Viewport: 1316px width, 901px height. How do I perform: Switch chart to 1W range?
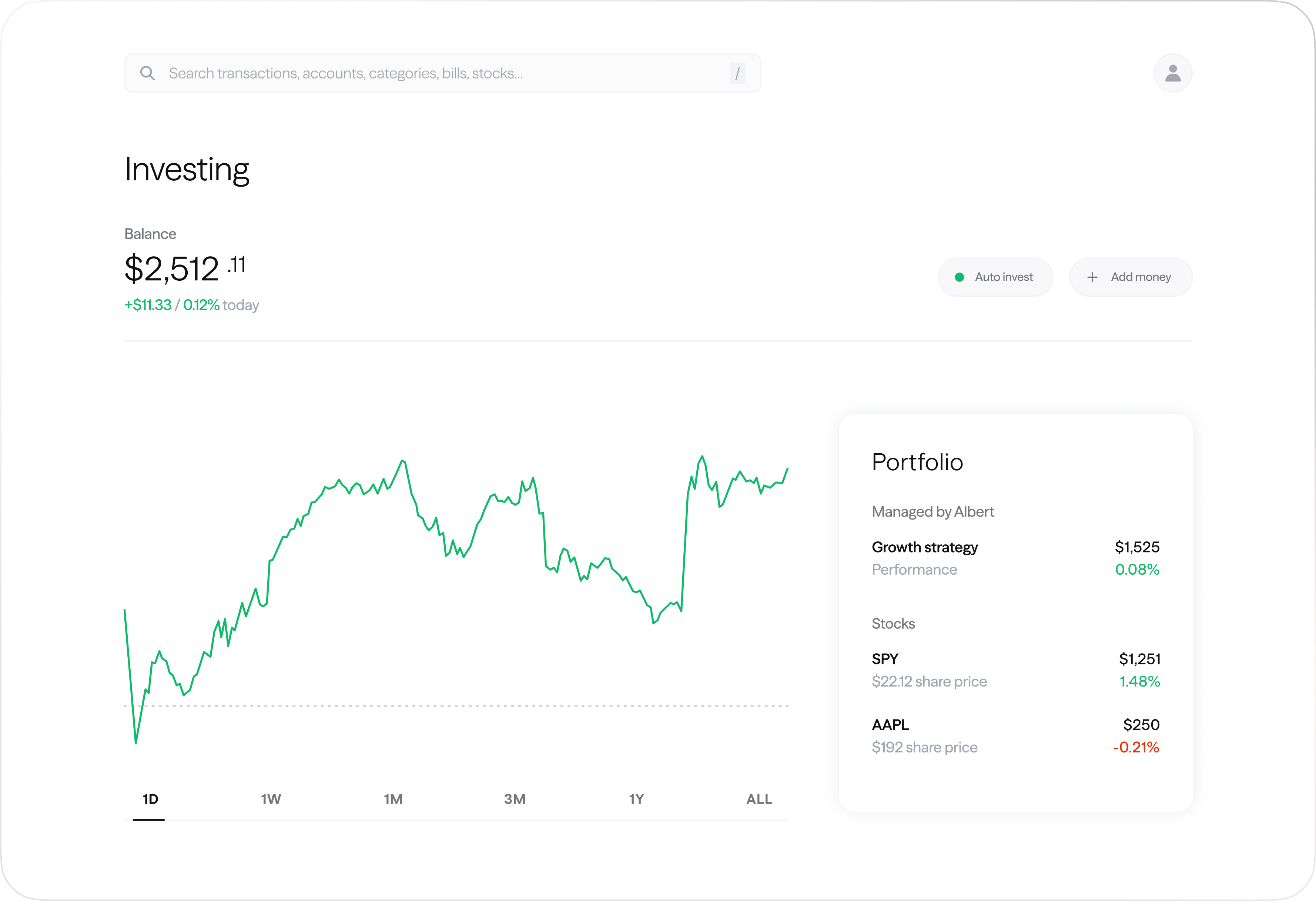[271, 799]
